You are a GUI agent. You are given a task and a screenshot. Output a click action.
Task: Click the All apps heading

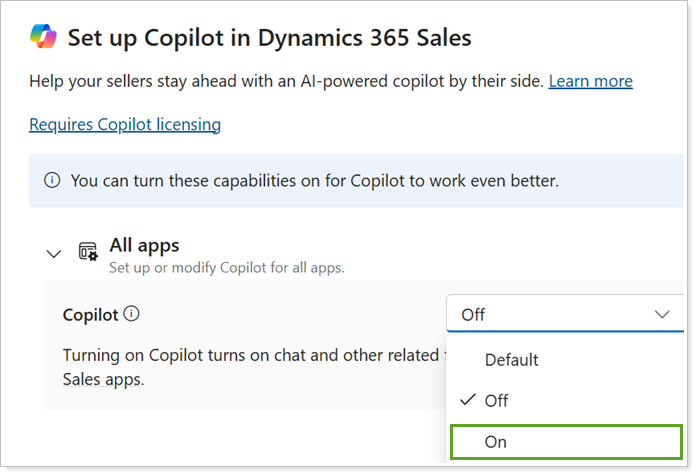144,244
